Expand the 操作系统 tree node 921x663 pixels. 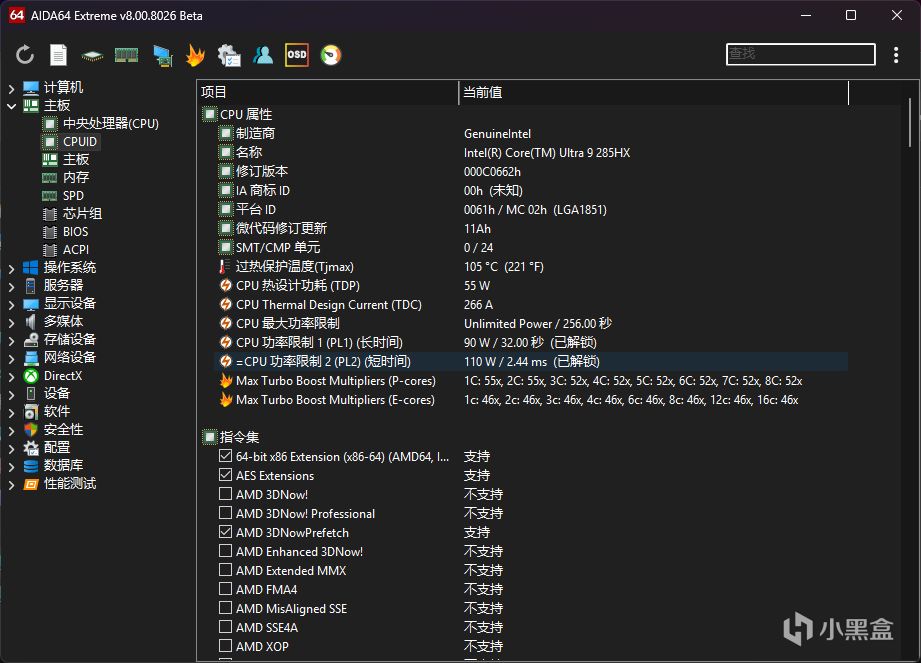11,268
